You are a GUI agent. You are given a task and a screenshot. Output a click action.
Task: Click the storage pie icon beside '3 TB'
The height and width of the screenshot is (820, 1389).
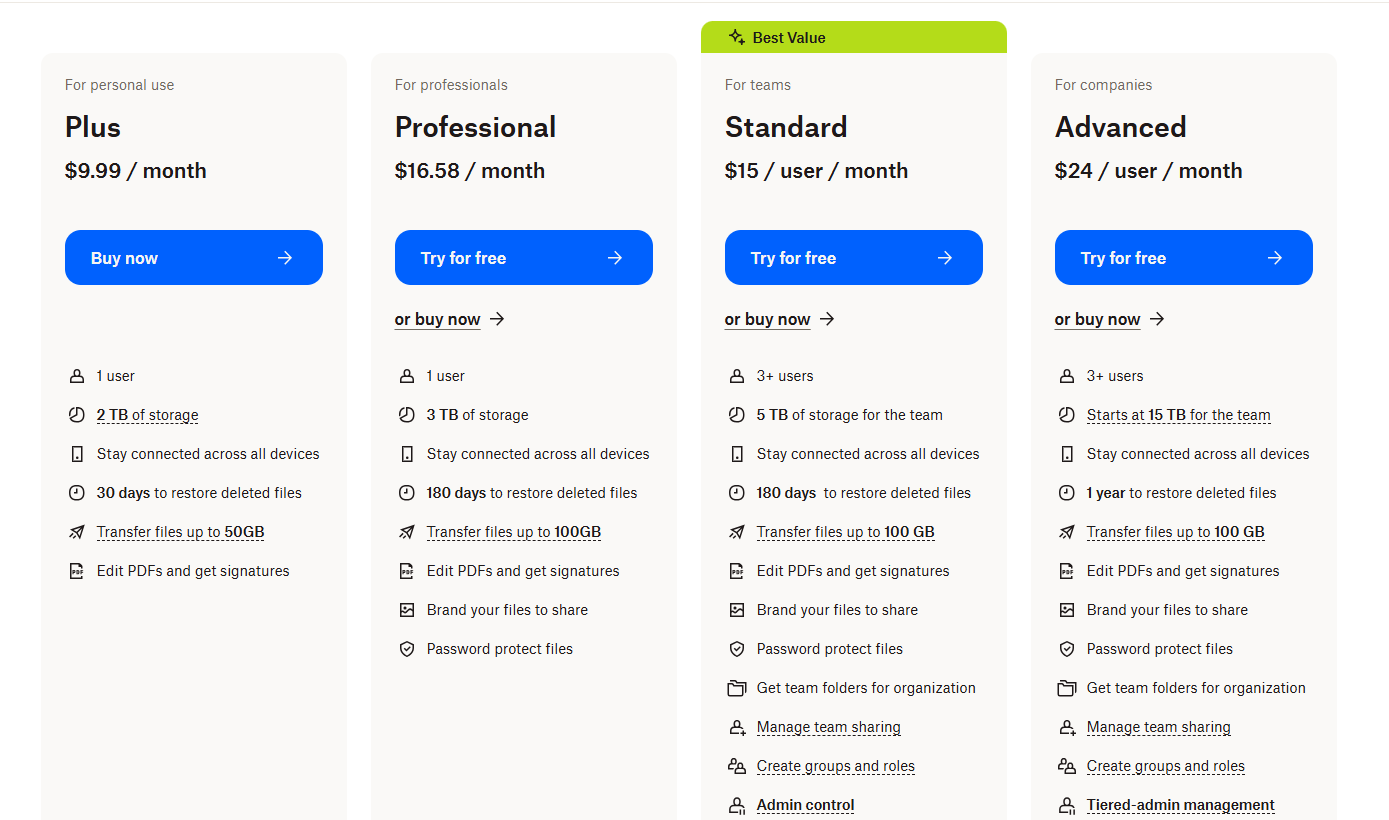[x=407, y=415]
